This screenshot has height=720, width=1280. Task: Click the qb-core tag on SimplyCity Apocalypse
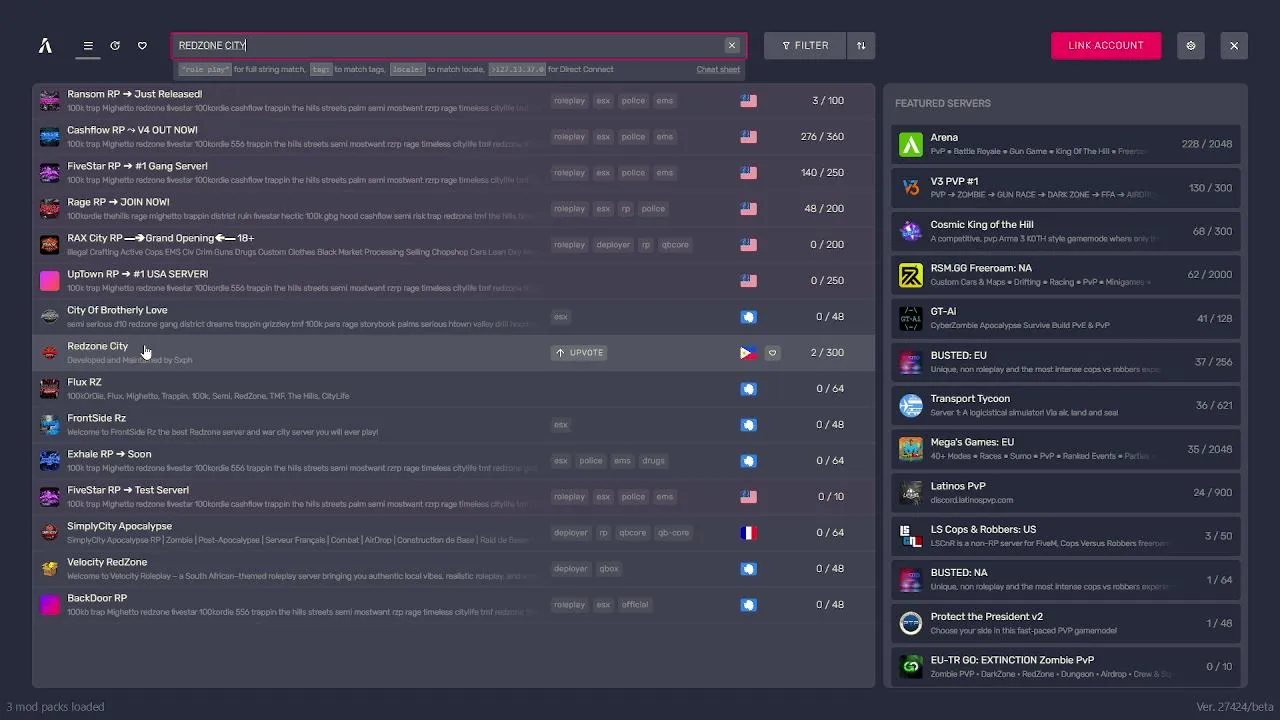click(x=674, y=533)
